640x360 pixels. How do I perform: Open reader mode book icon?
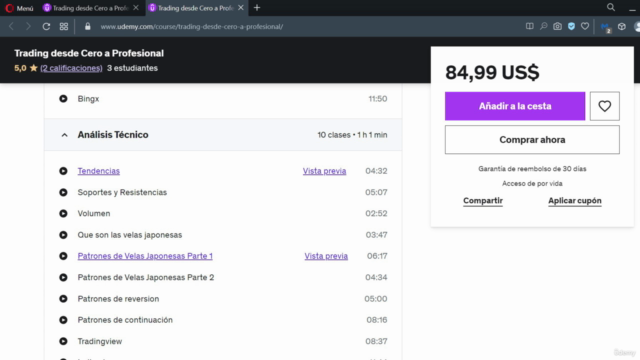[x=529, y=26]
